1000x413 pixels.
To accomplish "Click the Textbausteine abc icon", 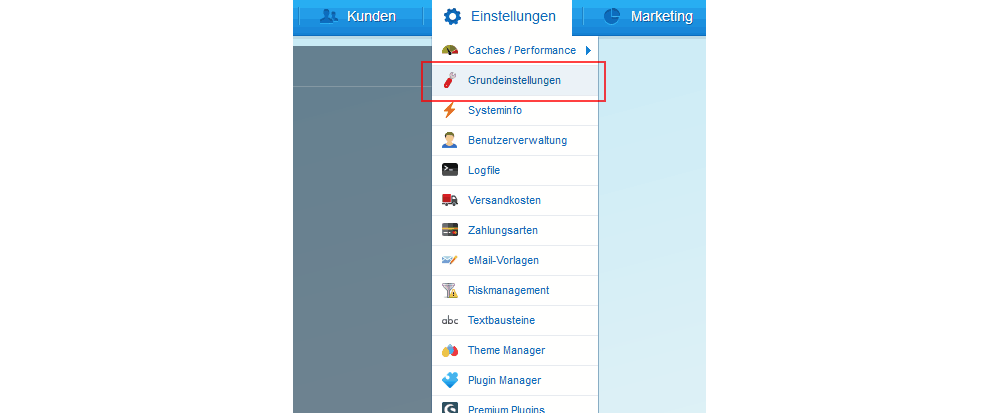I will tap(450, 321).
